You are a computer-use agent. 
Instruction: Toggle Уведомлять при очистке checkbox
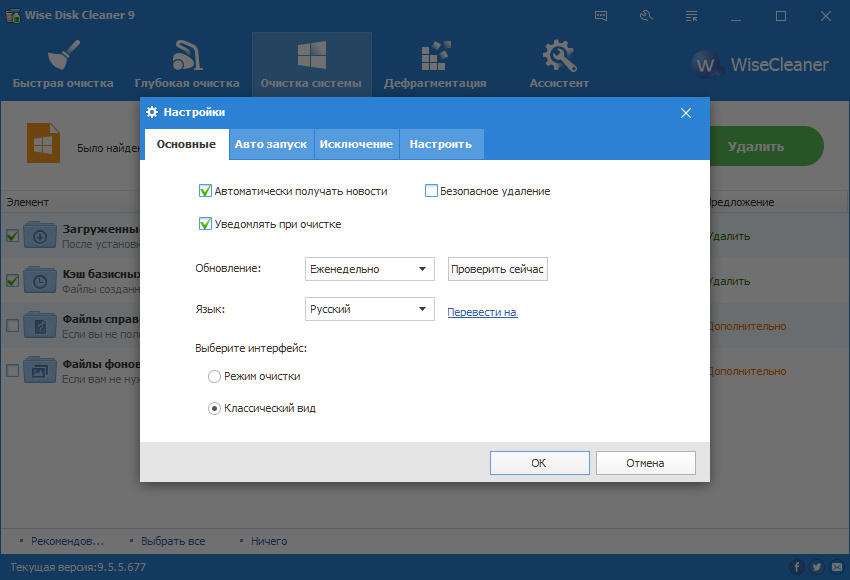point(205,224)
